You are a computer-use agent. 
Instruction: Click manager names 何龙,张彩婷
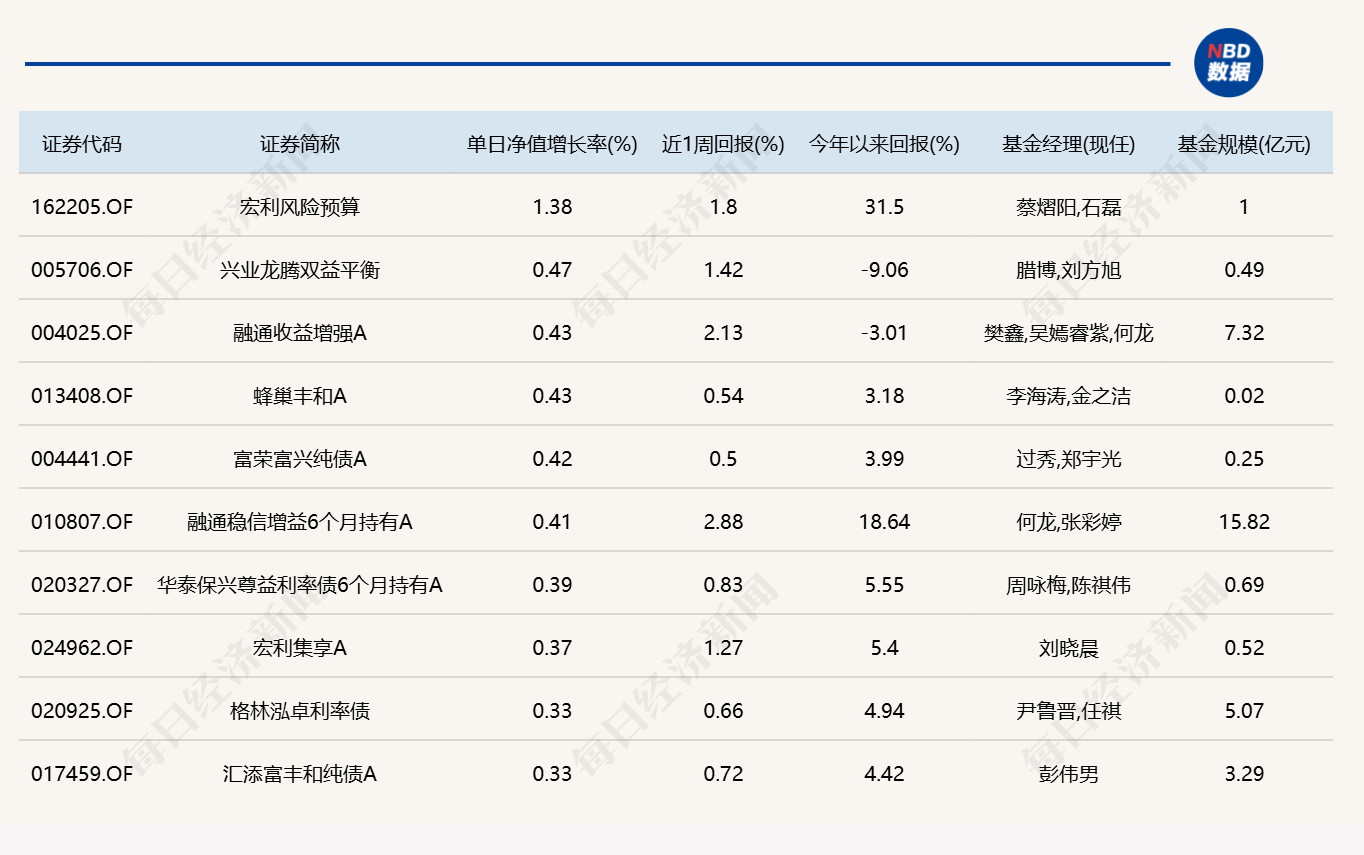[1068, 522]
